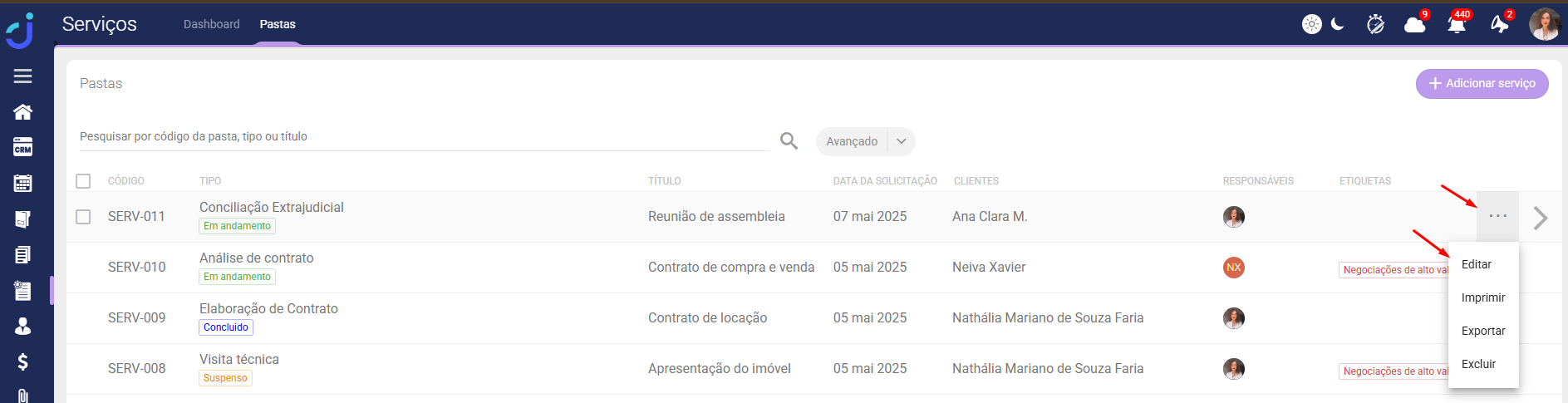Go to Home via sidebar house icon

click(x=22, y=111)
